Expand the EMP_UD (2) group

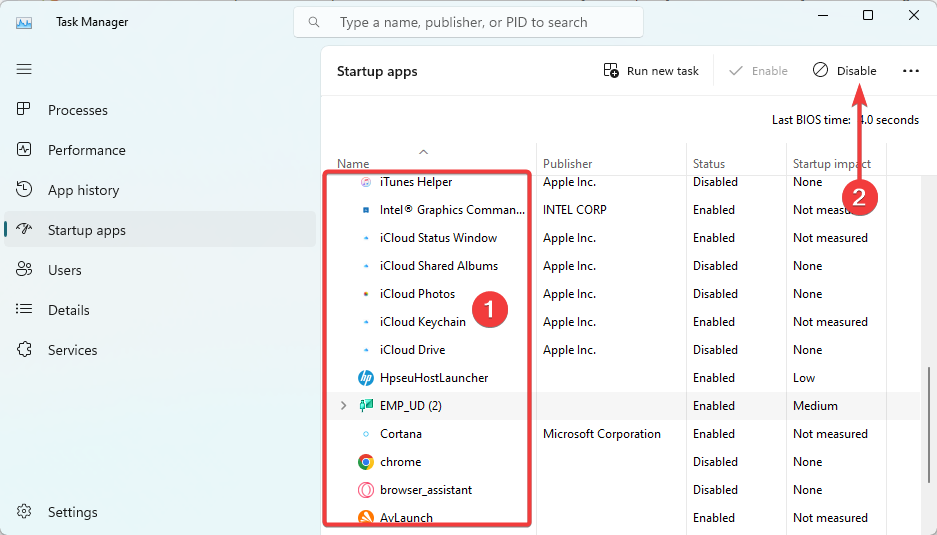point(343,406)
